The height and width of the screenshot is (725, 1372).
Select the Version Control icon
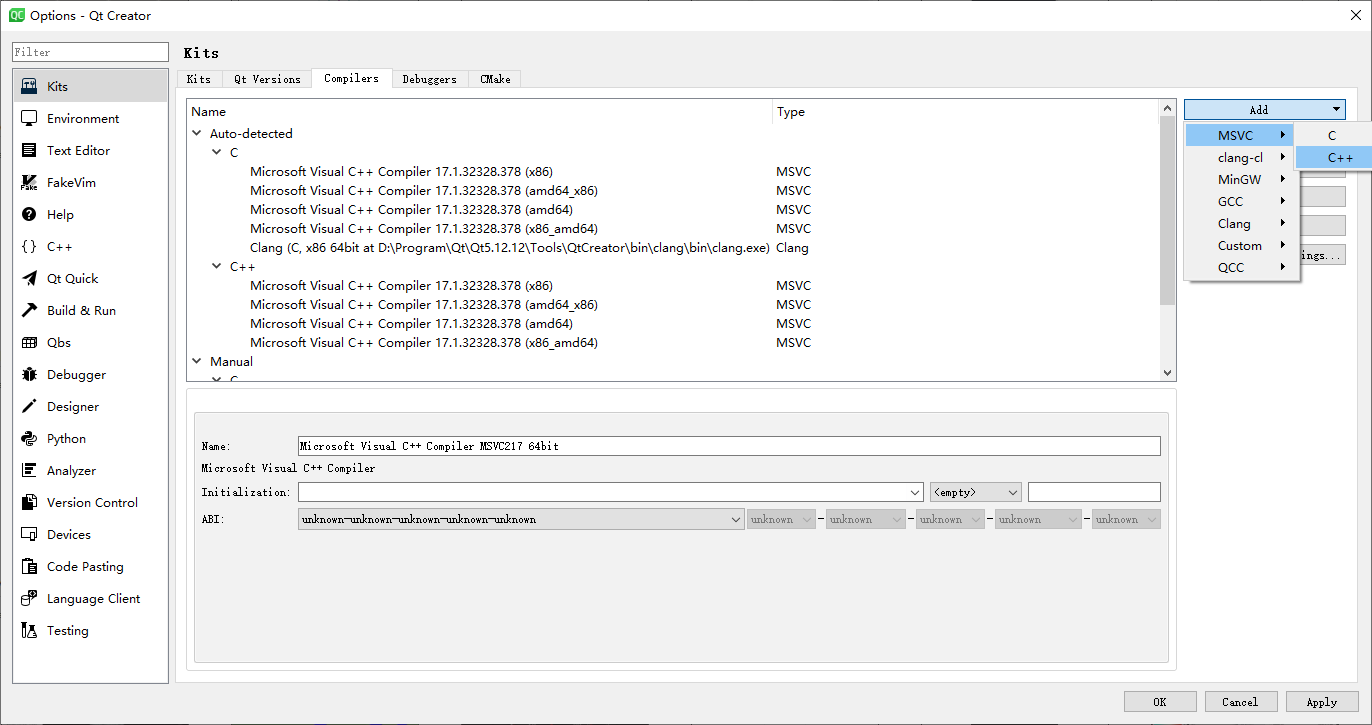[29, 502]
